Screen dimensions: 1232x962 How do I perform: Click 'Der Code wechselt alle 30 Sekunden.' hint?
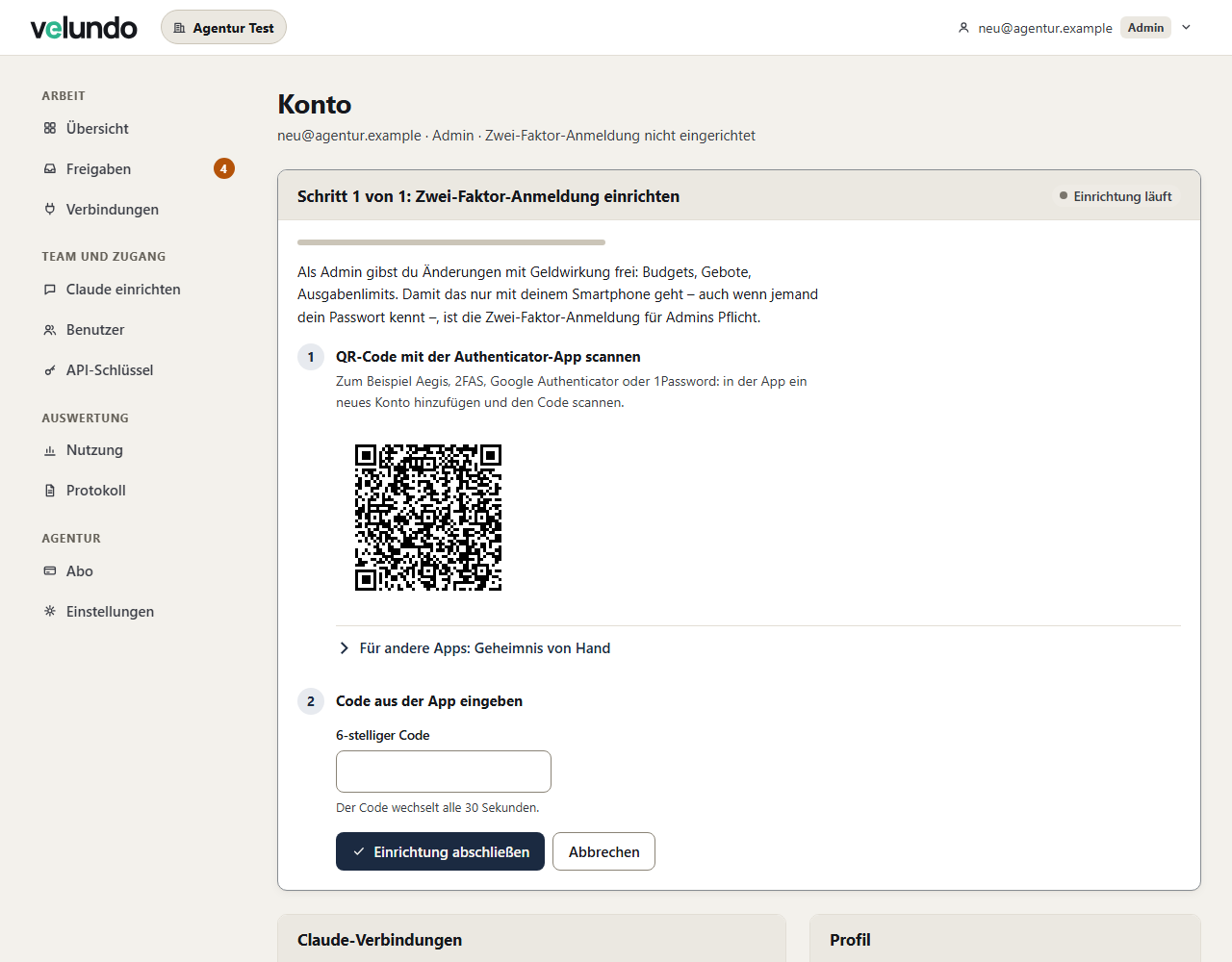pyautogui.click(x=438, y=808)
